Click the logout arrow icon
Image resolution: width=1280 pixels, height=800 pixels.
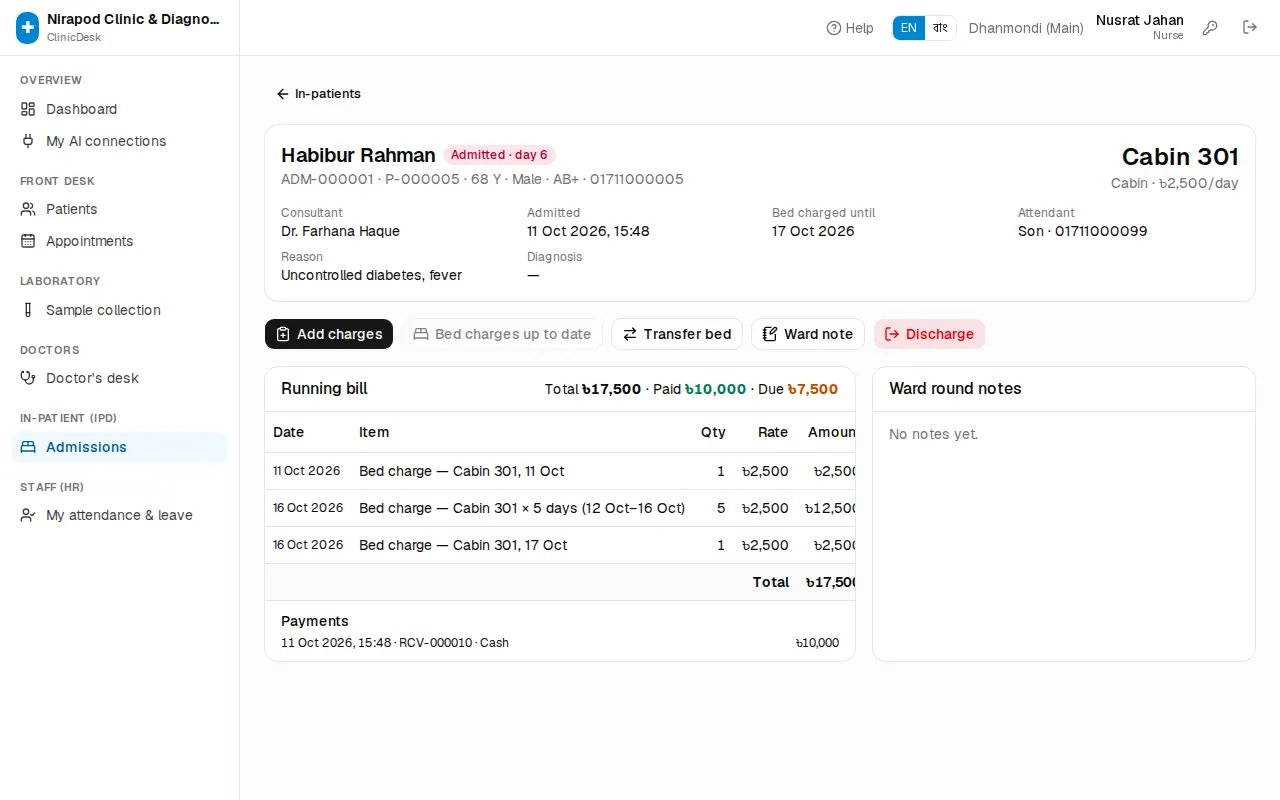coord(1250,27)
